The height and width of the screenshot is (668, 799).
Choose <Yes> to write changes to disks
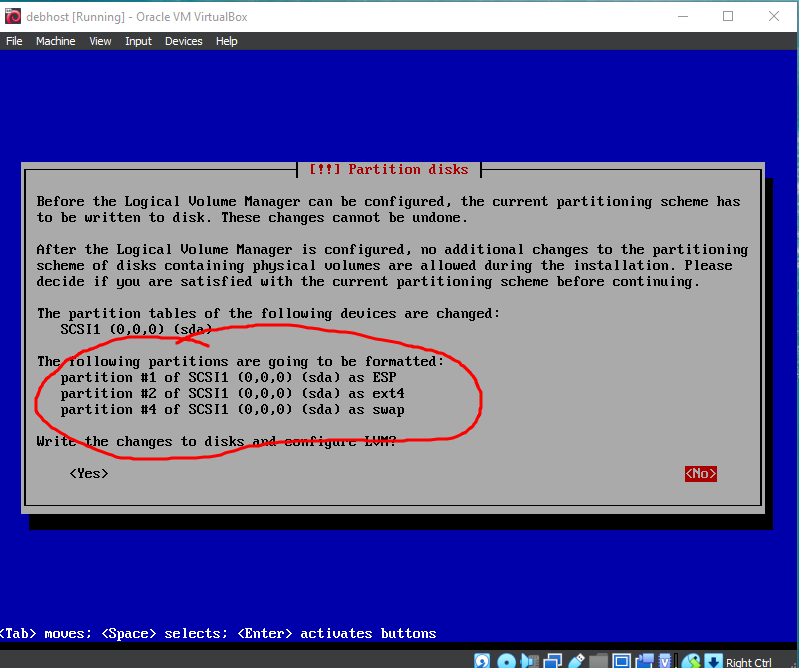[89, 473]
